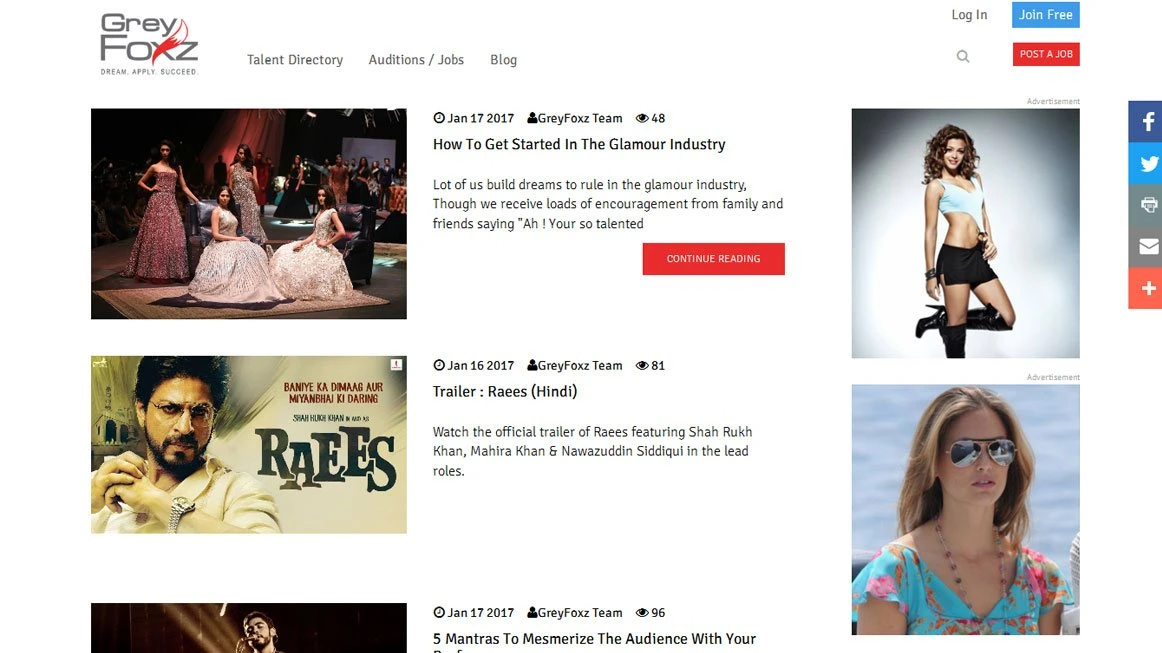Screen dimensions: 1162x653
Task: Click the GreyFoxz logo
Action: pos(149,44)
